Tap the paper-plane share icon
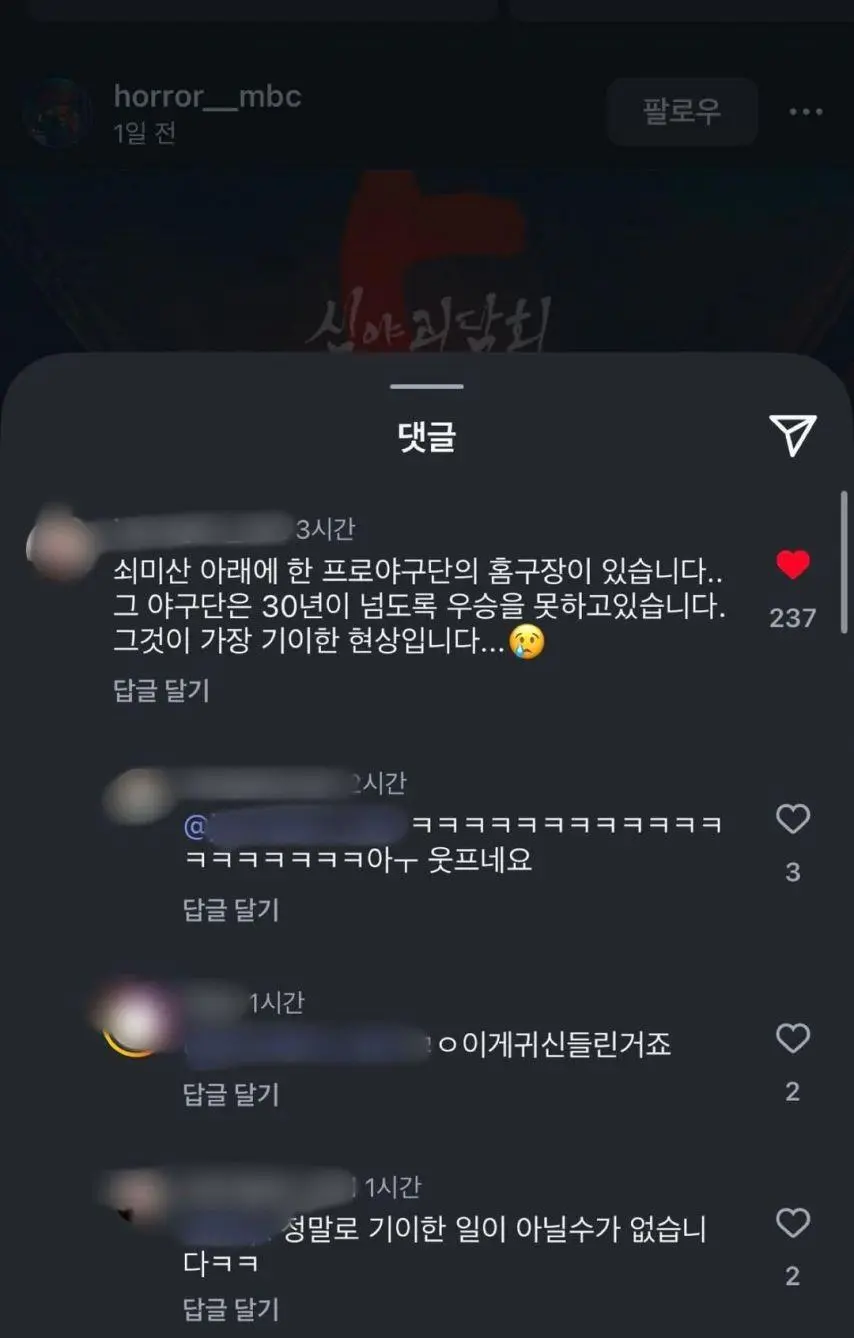 pos(793,435)
